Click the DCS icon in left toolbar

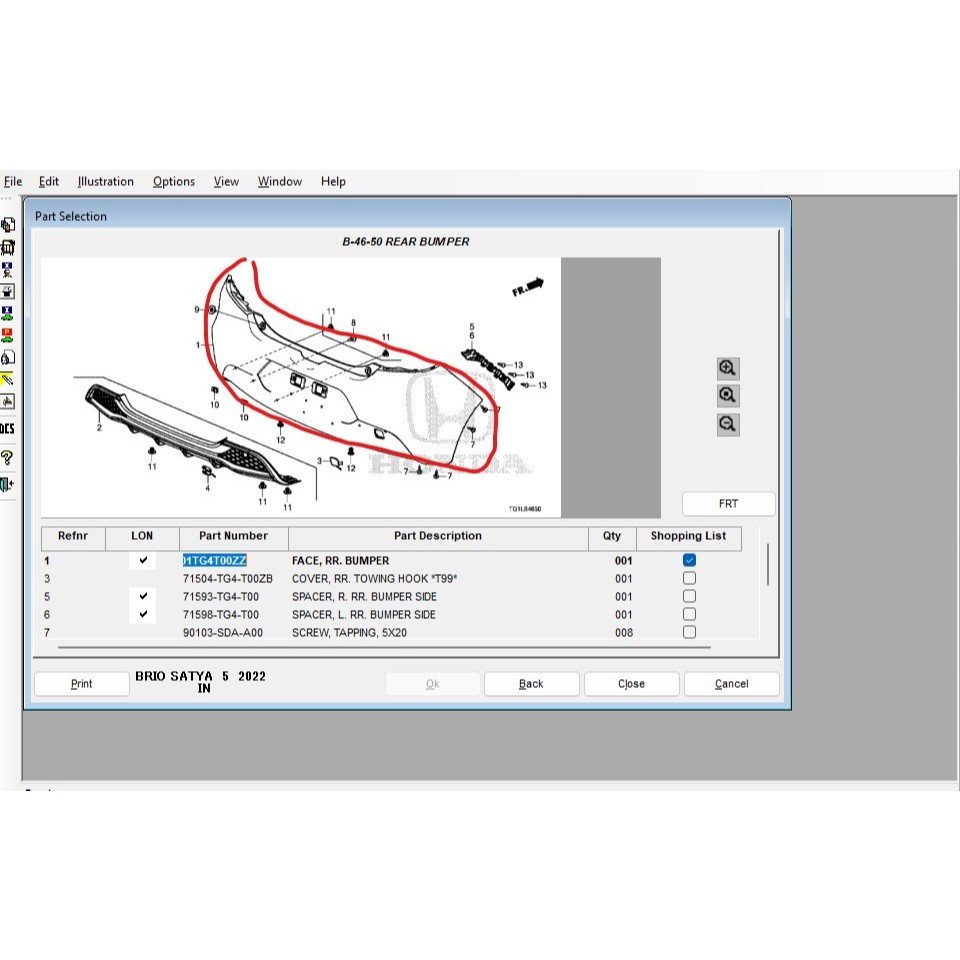coord(7,429)
